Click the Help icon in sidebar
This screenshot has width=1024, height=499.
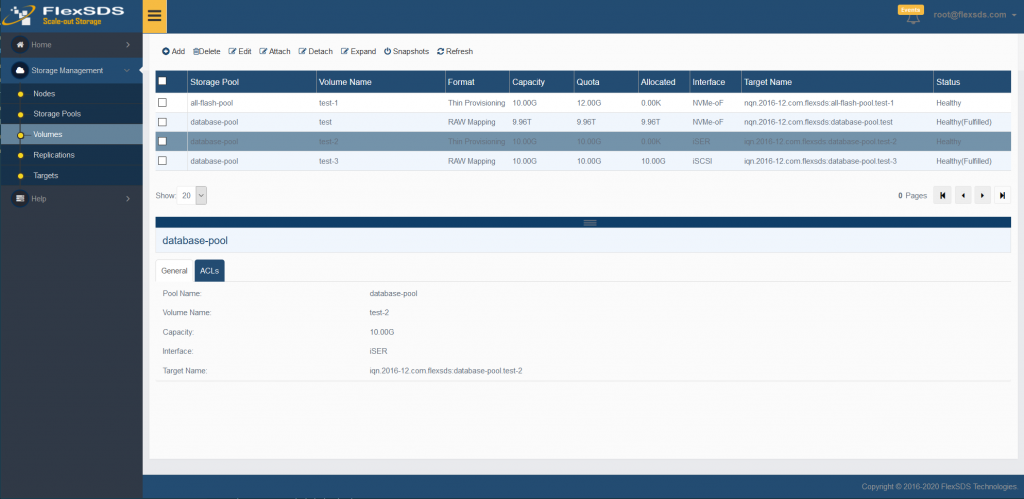(20, 198)
